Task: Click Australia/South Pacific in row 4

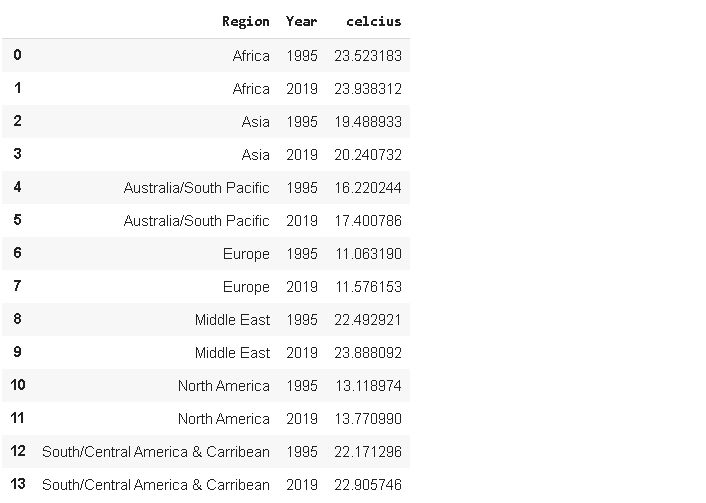Action: pyautogui.click(x=197, y=188)
